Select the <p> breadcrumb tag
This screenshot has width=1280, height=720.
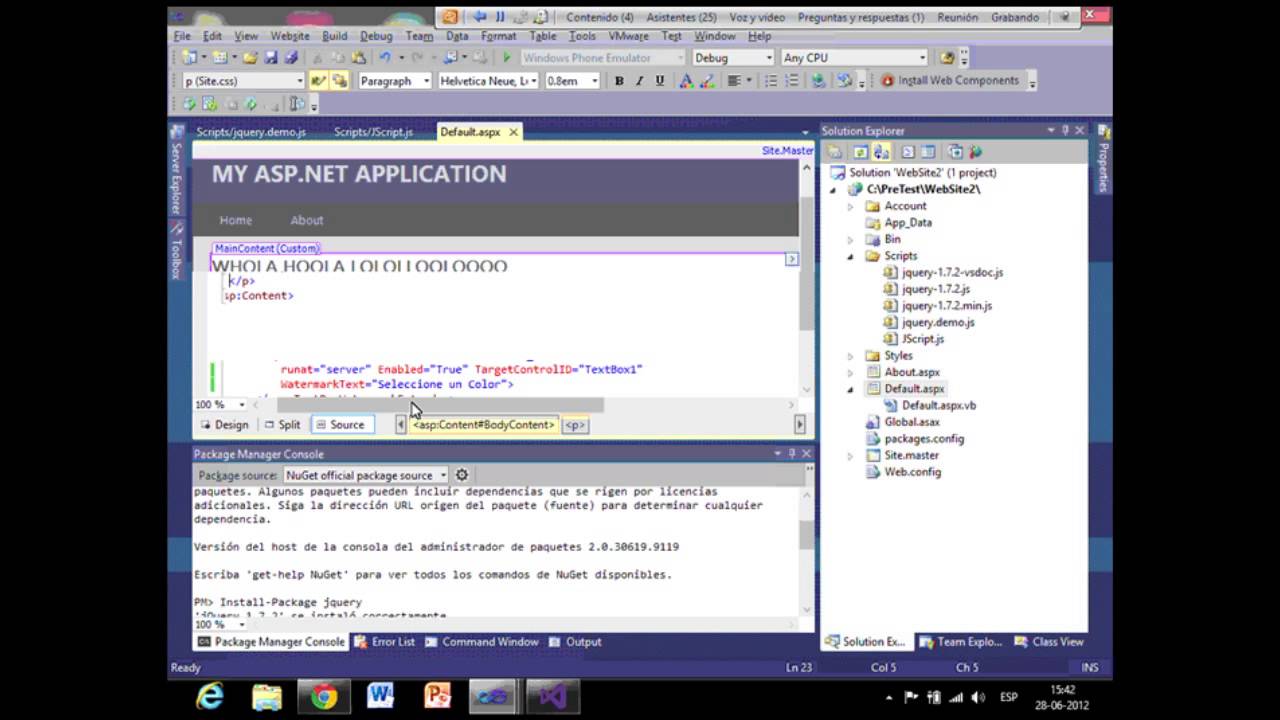pos(575,425)
